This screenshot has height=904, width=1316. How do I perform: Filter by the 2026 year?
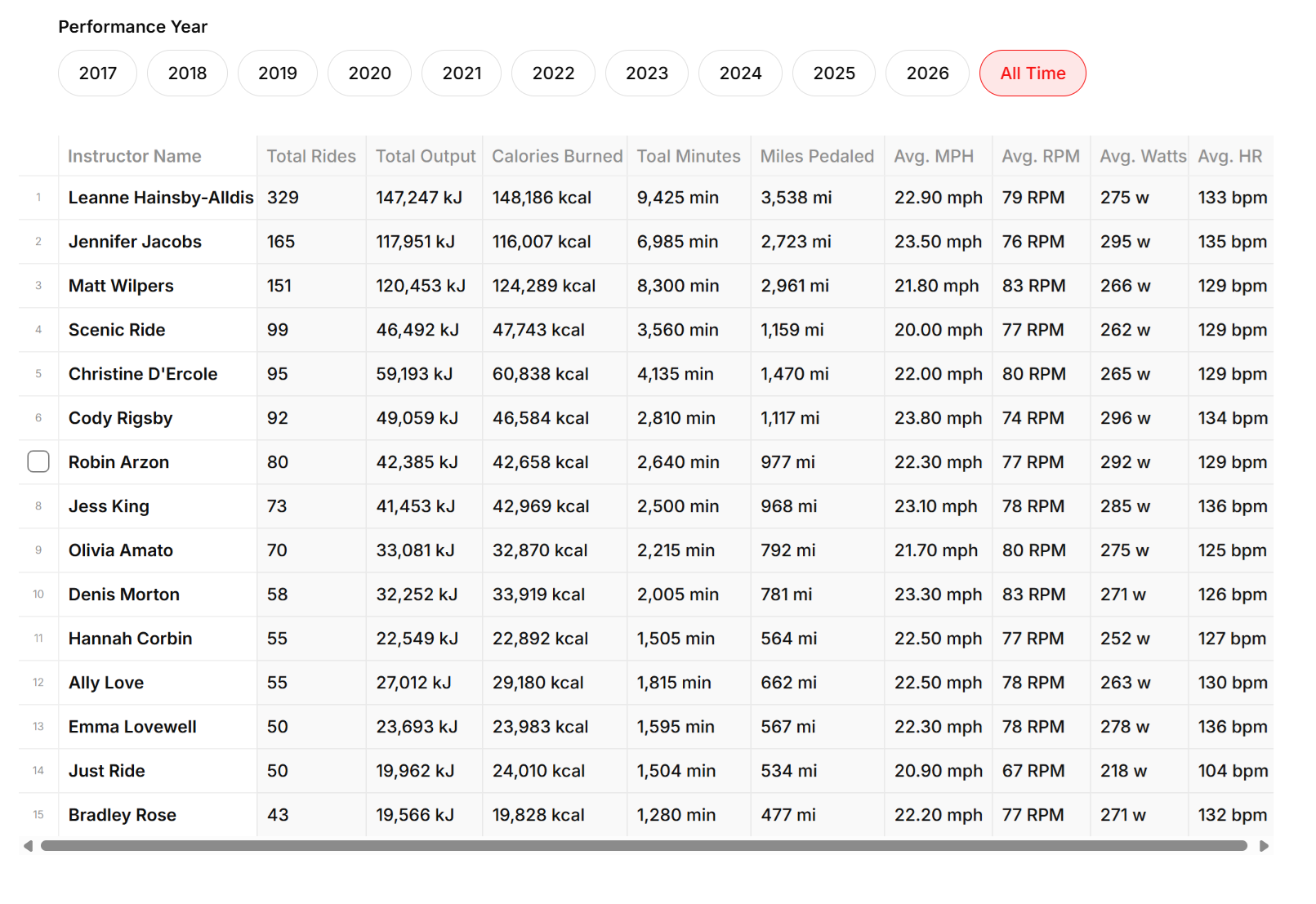pos(927,73)
